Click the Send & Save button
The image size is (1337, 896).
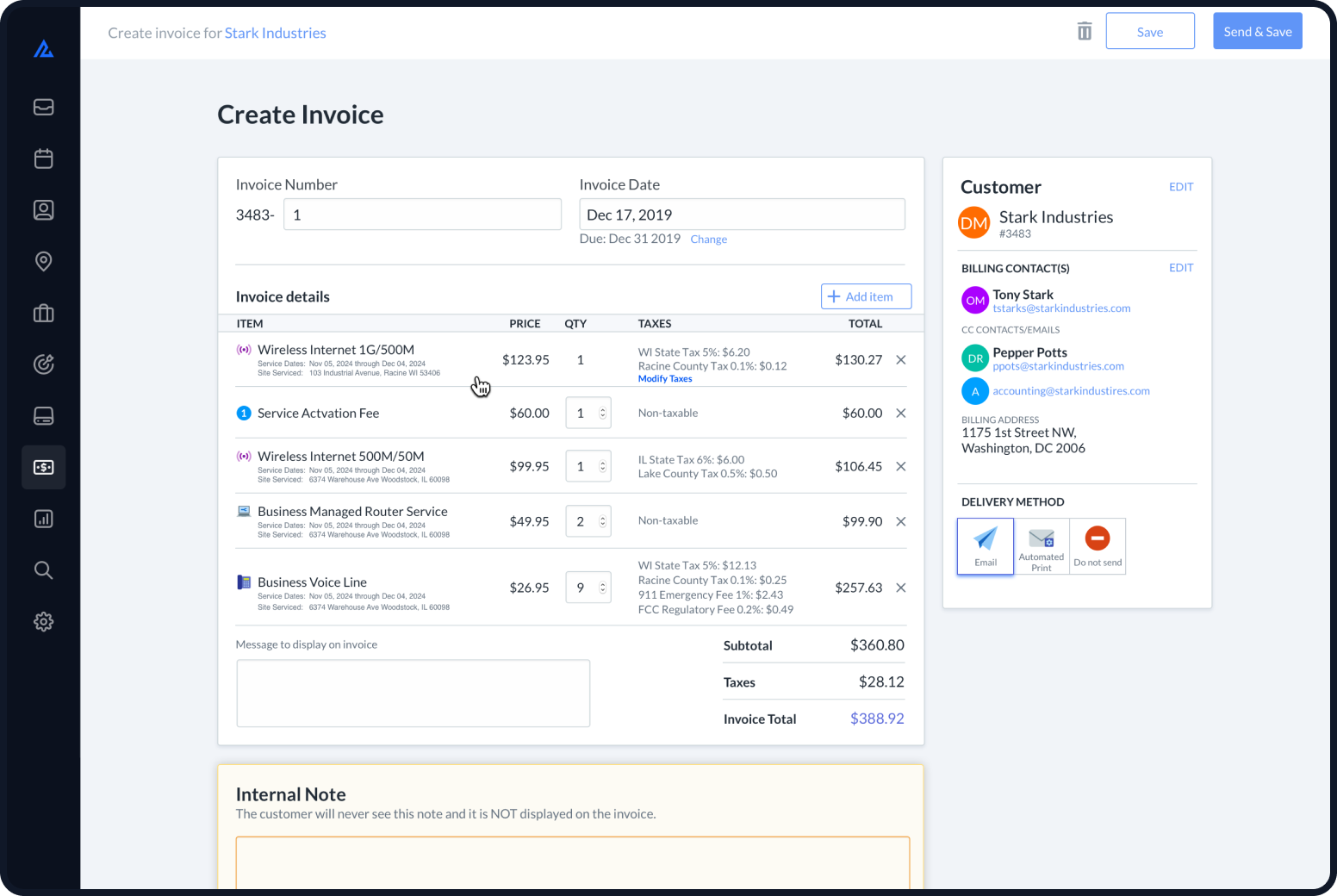pos(1257,30)
